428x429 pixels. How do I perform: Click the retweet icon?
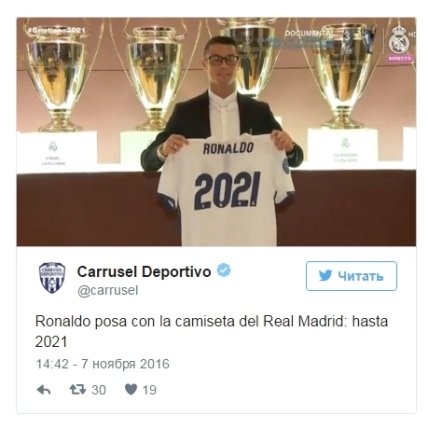pyautogui.click(x=78, y=389)
